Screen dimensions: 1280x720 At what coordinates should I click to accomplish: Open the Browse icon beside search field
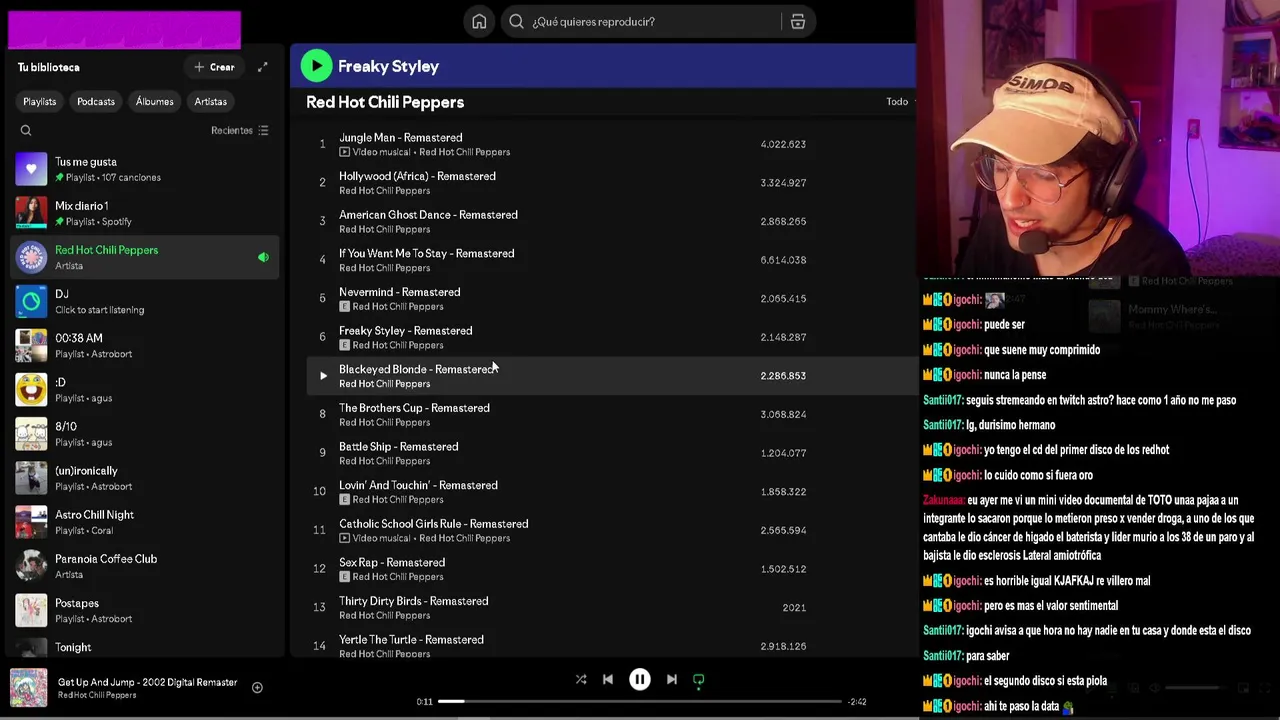click(798, 21)
